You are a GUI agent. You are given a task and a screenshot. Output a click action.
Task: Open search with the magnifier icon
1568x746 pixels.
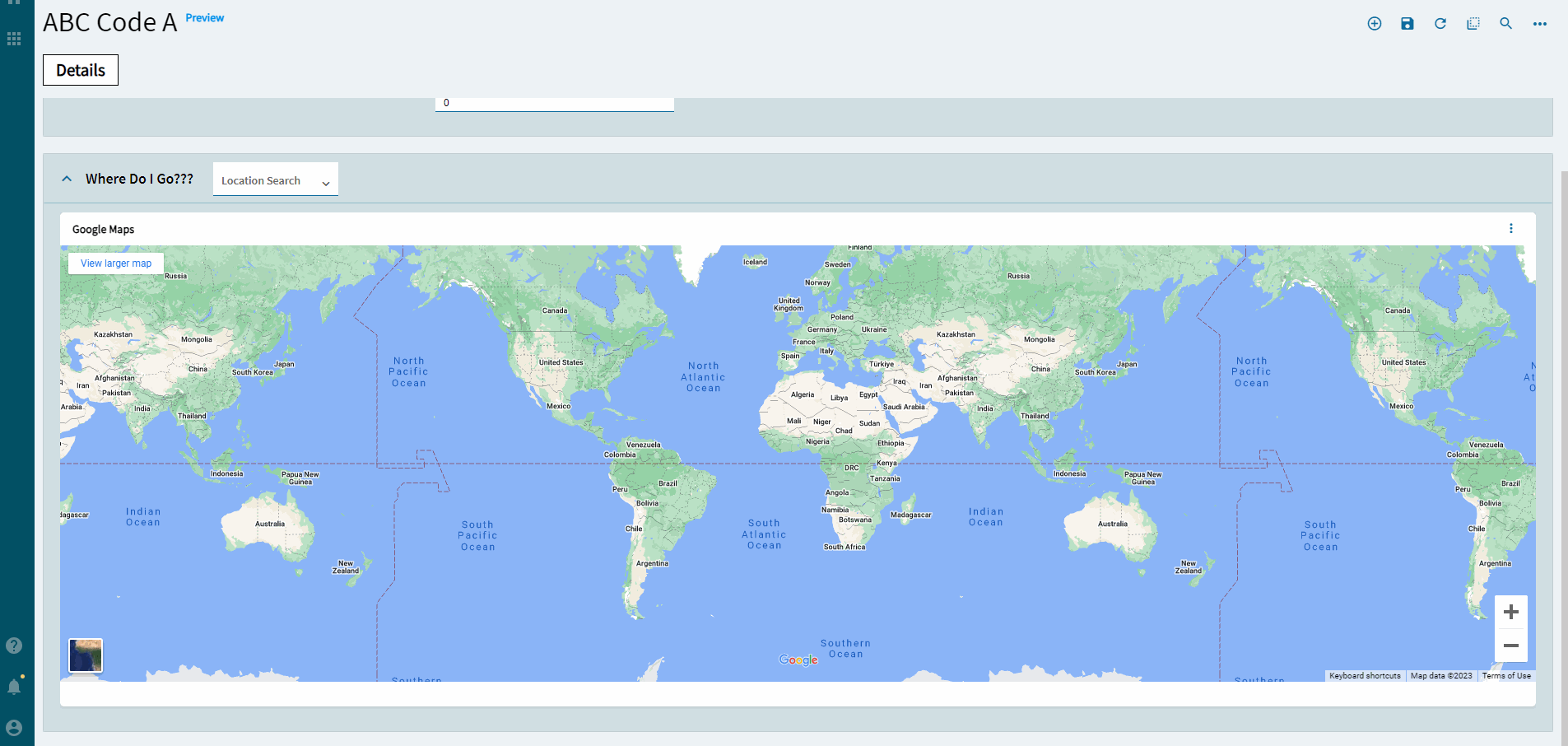[1506, 24]
